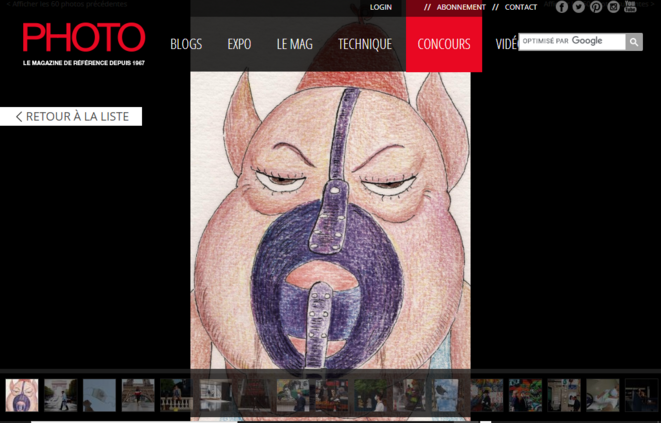Open the Eiffel Tower thumbnail
This screenshot has width=661, height=423.
point(138,395)
